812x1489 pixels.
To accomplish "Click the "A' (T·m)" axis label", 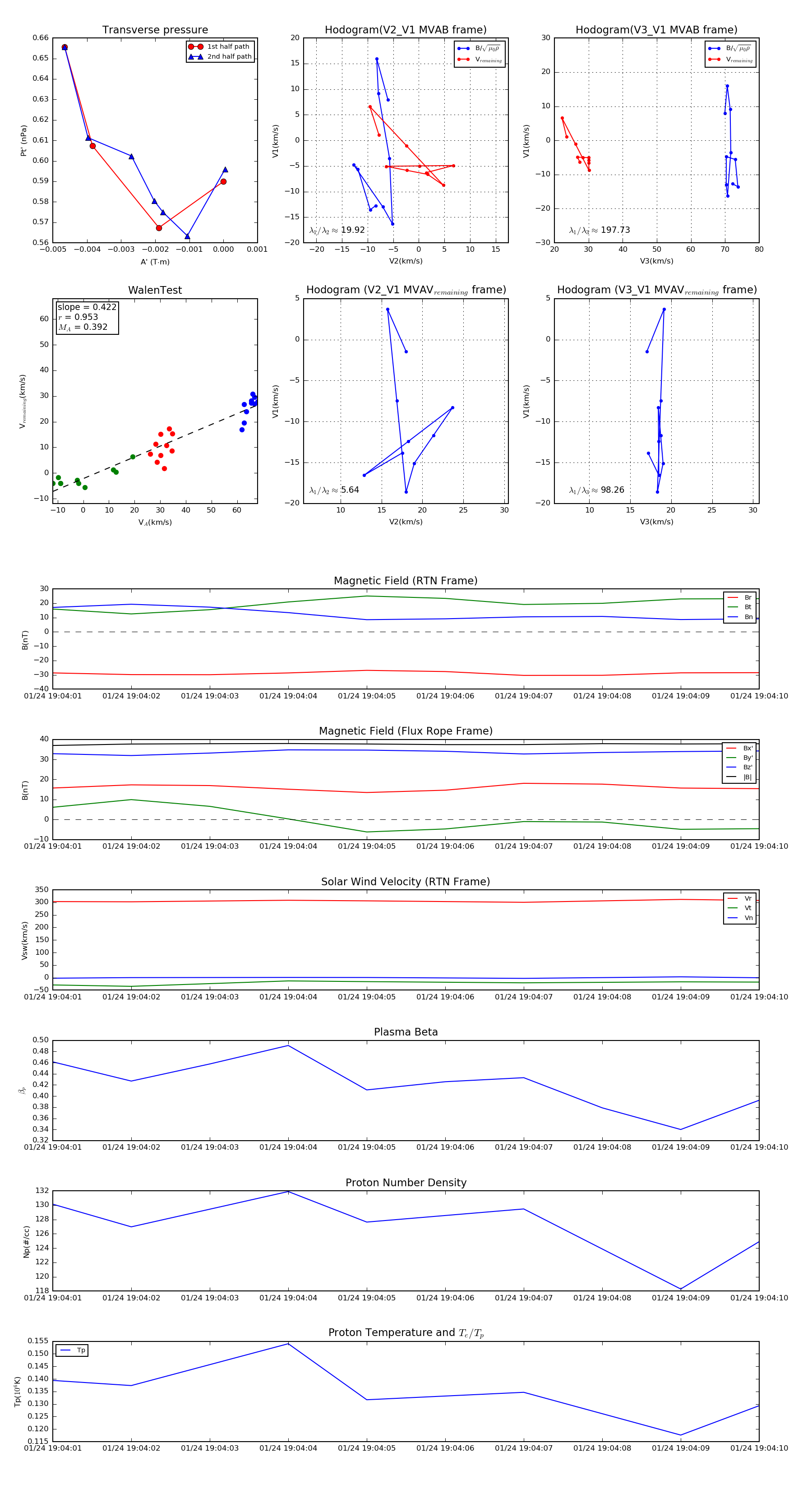I will [155, 262].
